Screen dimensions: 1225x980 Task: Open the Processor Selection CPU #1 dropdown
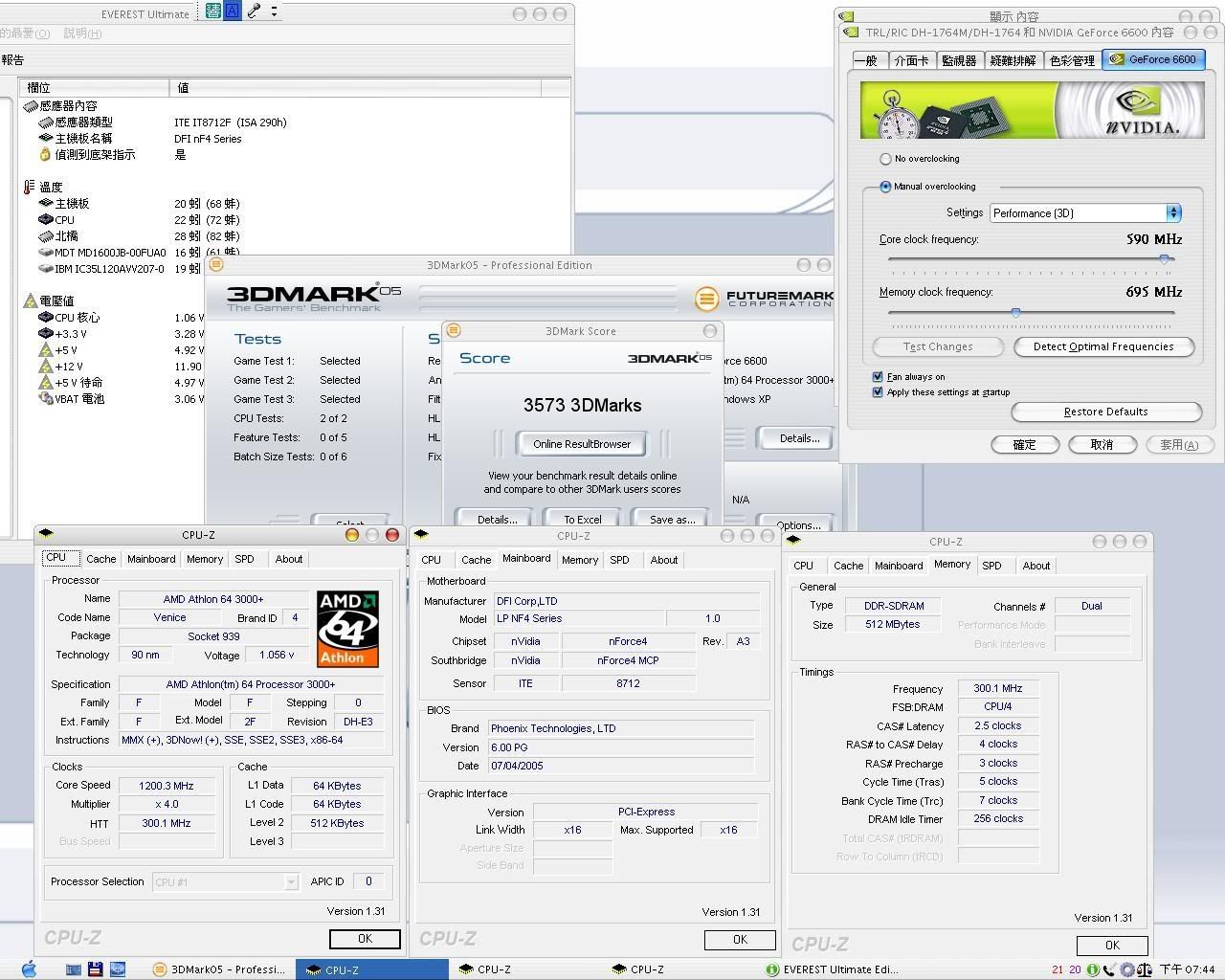pyautogui.click(x=225, y=881)
